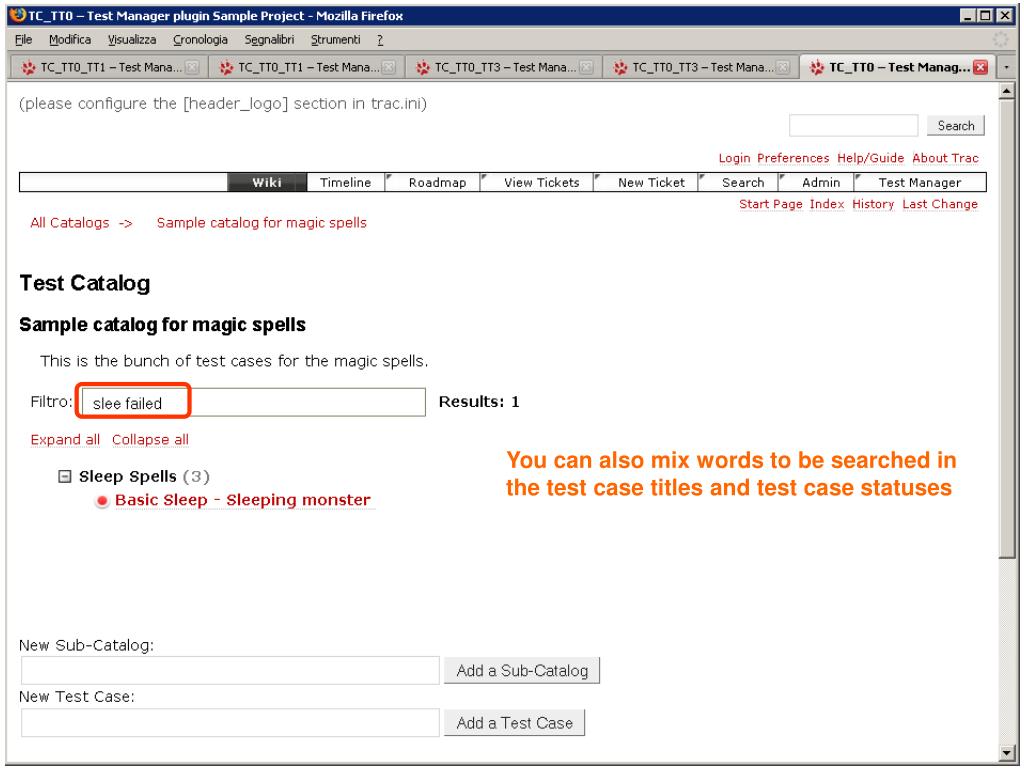Open Basic Sleep - Sleeping monster test case
This screenshot has width=1024, height=768.
coord(243,500)
